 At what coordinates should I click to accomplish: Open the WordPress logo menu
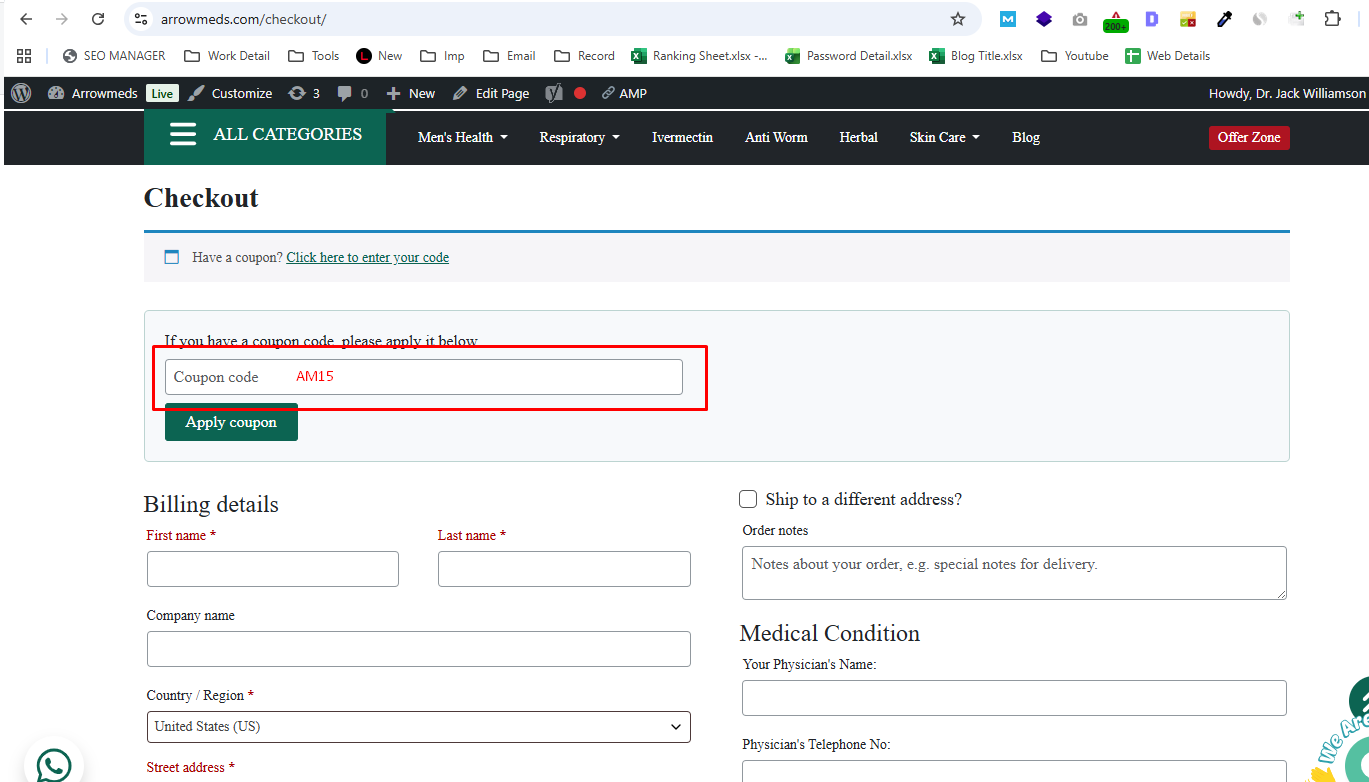tap(21, 93)
